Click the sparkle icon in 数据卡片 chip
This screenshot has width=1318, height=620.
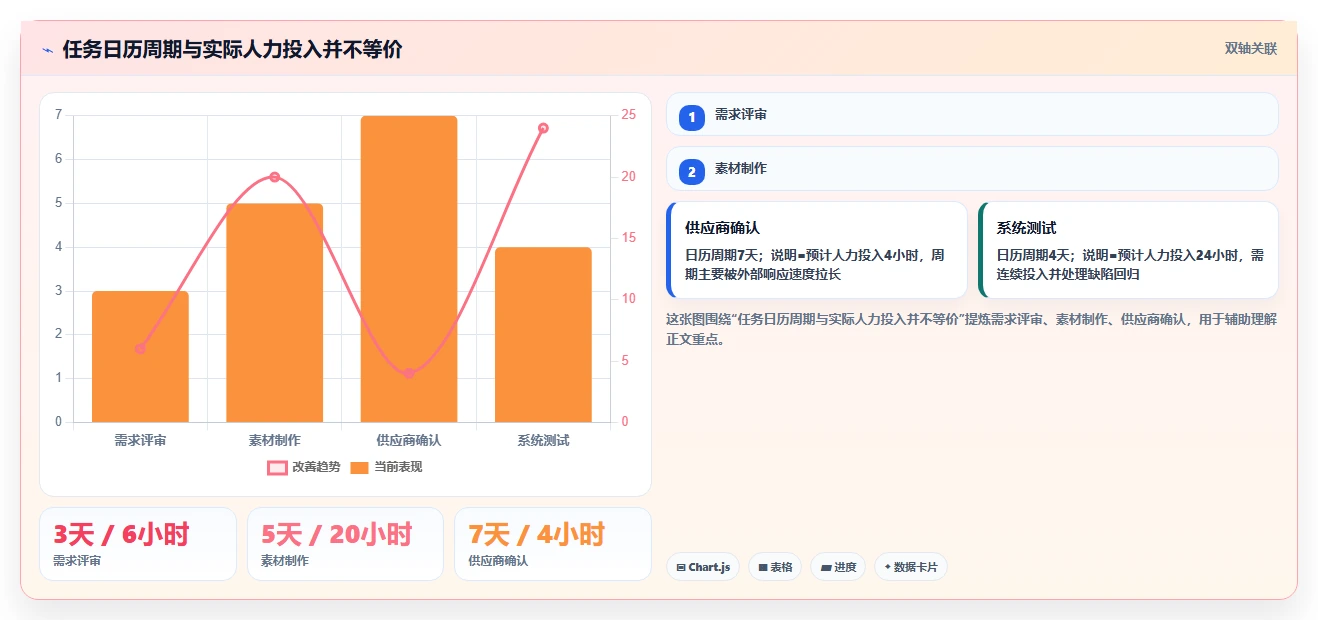click(x=888, y=567)
